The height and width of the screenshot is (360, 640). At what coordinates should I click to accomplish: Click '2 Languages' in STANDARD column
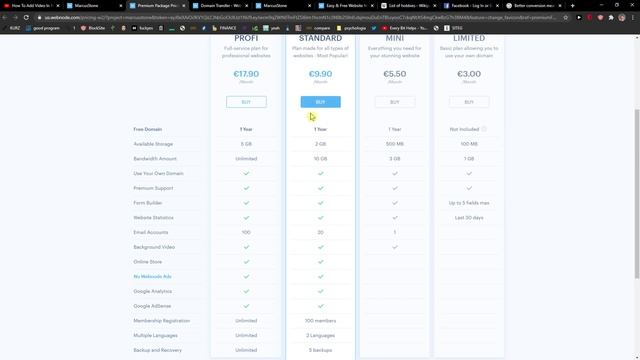[320, 335]
